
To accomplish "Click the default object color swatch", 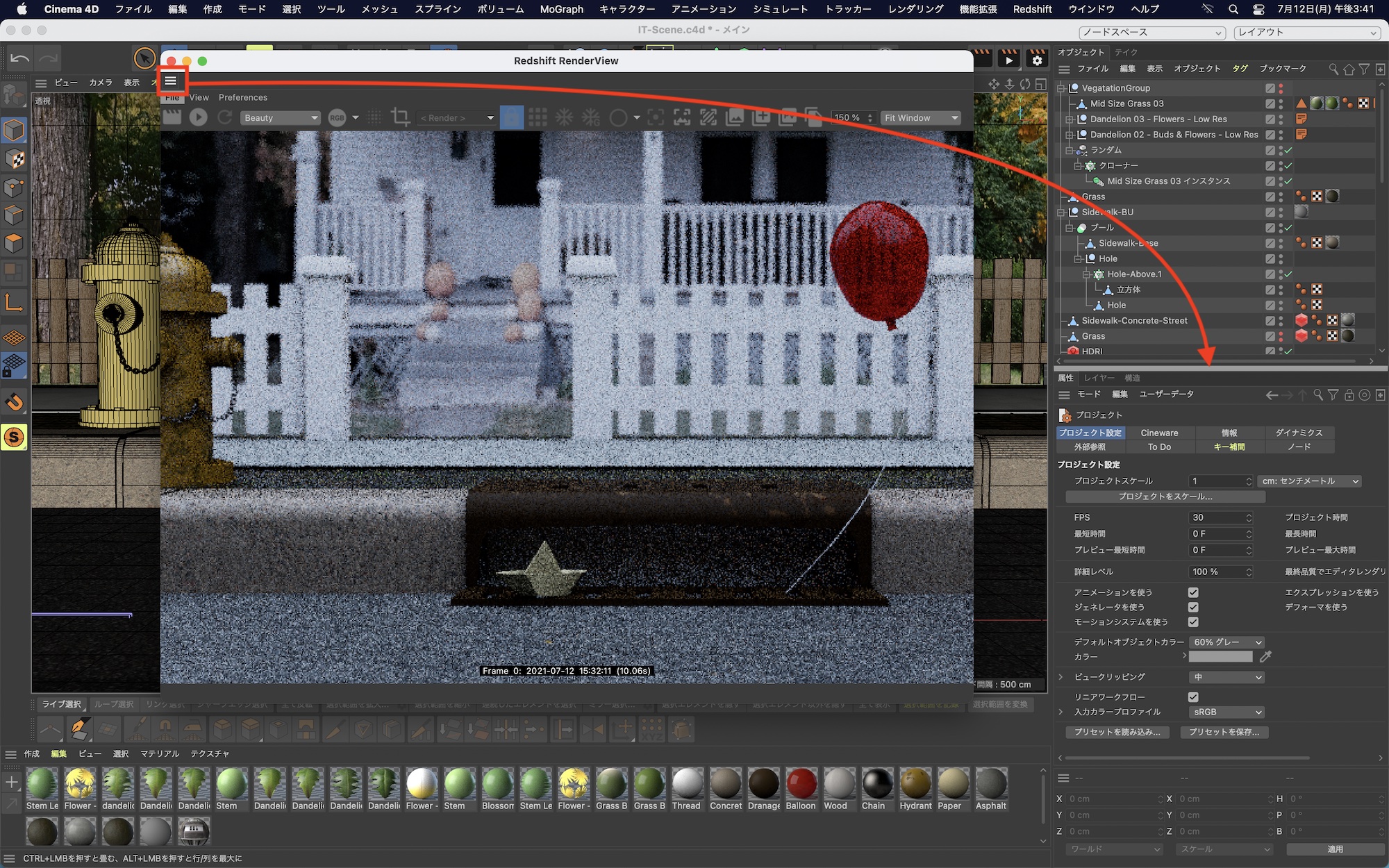I will [1220, 657].
